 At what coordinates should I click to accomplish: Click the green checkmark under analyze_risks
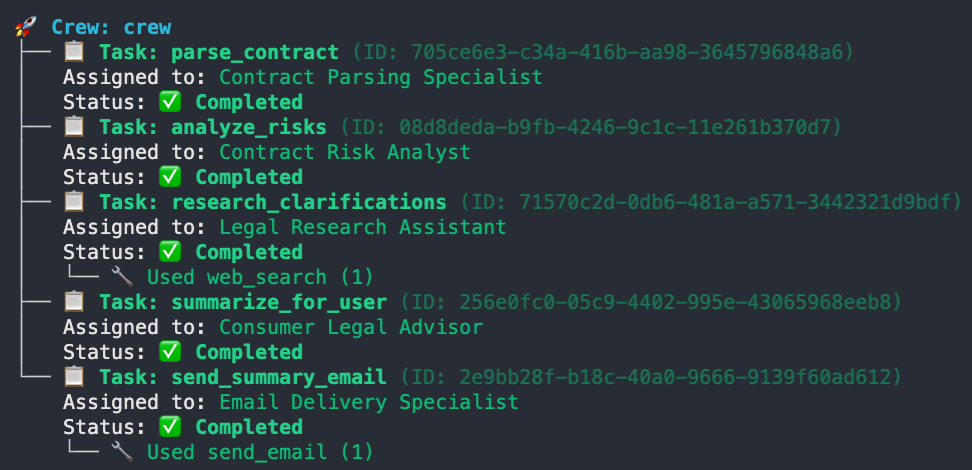coord(170,177)
